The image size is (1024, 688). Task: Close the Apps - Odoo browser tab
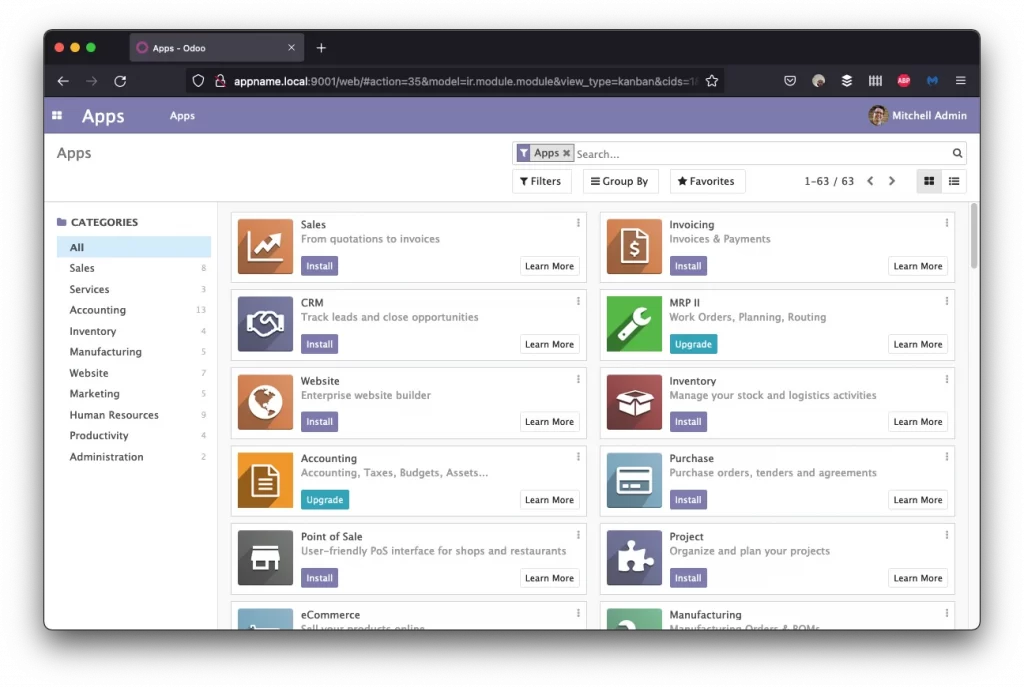click(x=291, y=48)
